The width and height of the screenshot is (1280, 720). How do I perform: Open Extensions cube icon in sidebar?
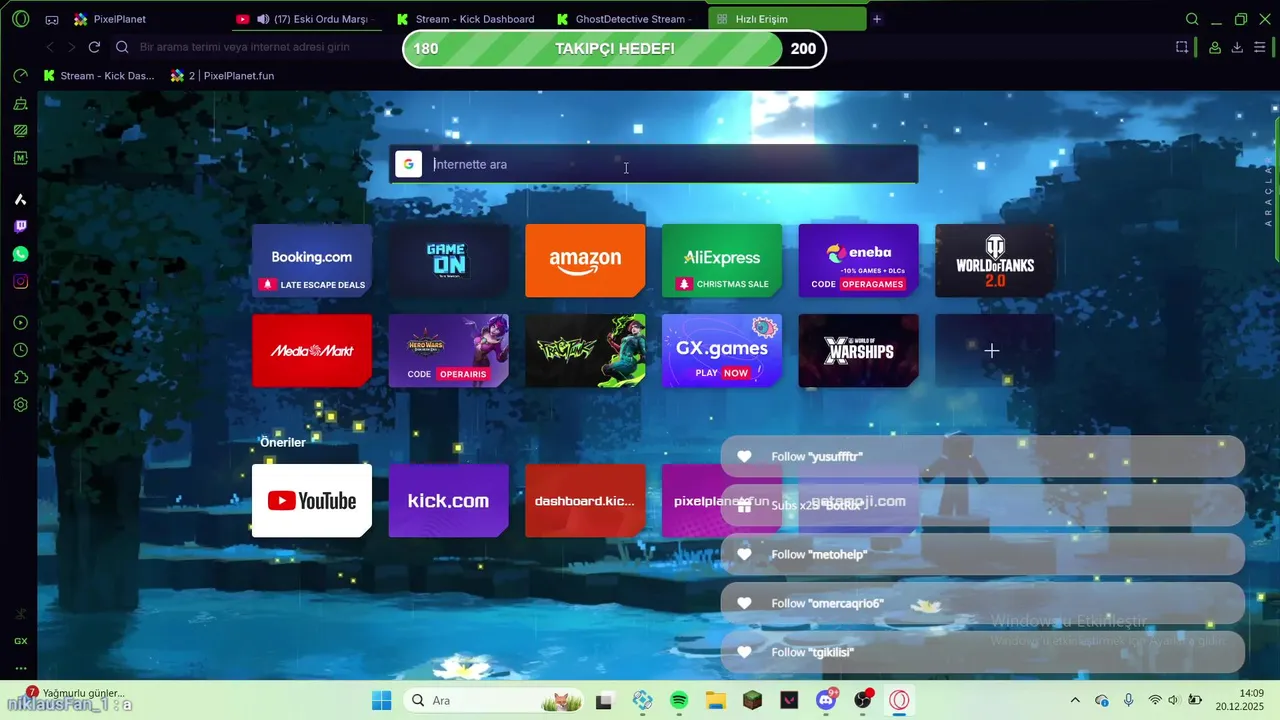(20, 377)
